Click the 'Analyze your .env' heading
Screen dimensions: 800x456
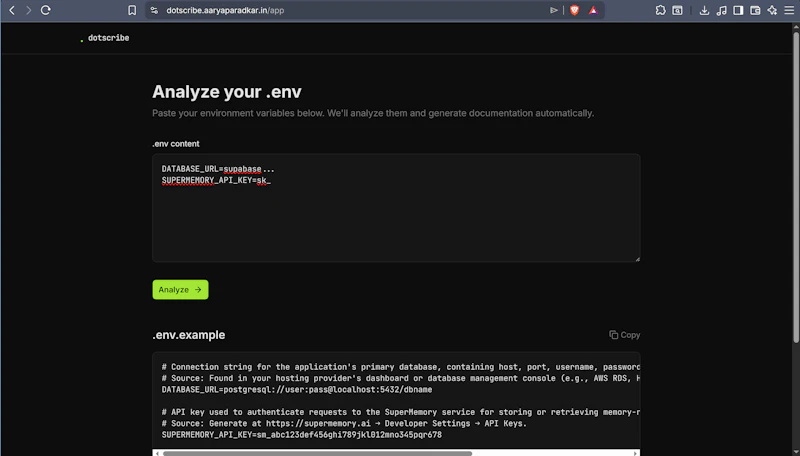click(227, 92)
